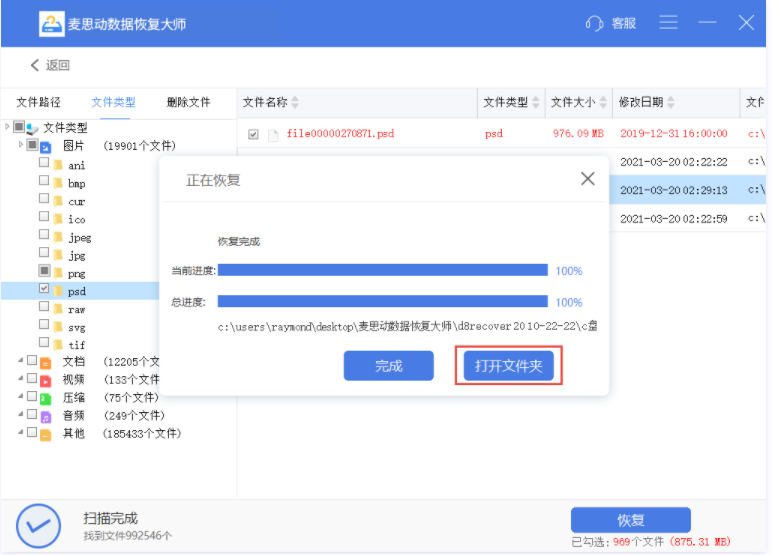Click the file icon beside file00000270871.psd

(272, 134)
